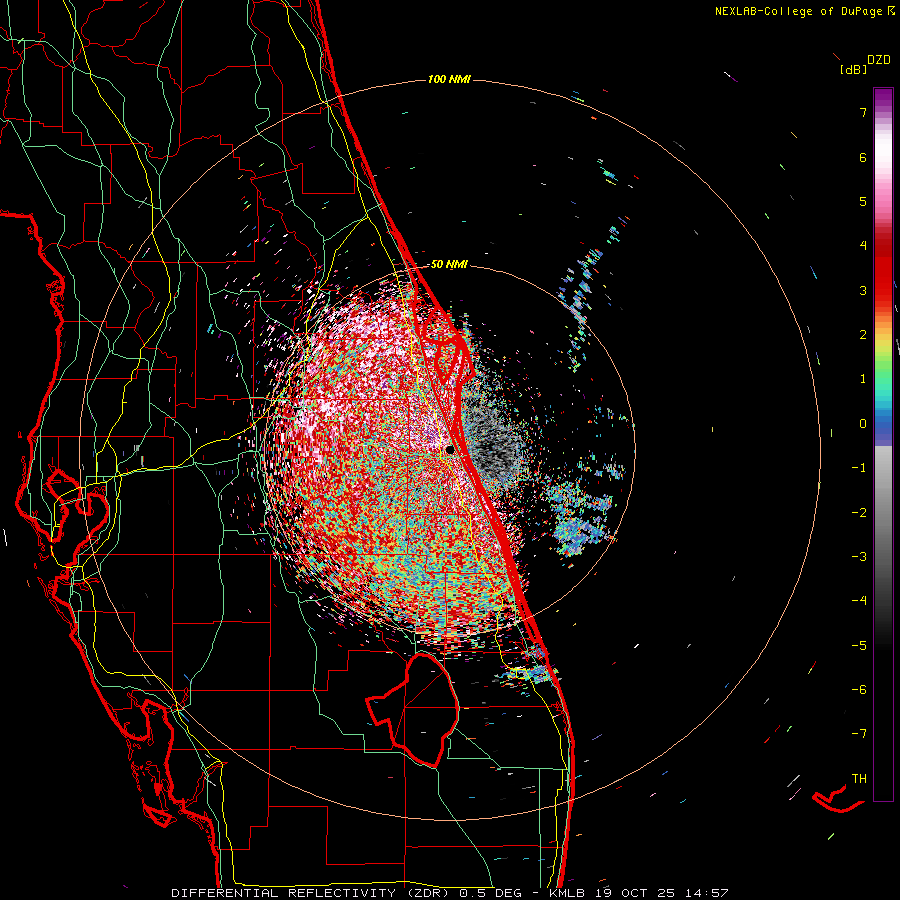Click the DZD legend title

[879, 60]
